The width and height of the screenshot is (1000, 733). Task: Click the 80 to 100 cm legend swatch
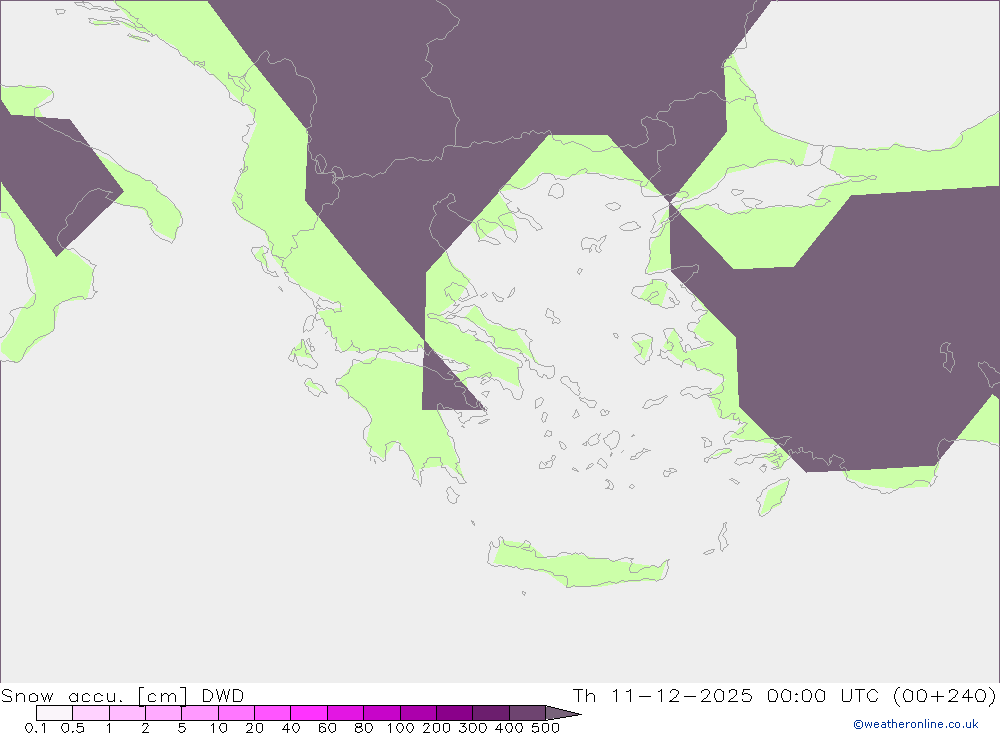(x=382, y=713)
